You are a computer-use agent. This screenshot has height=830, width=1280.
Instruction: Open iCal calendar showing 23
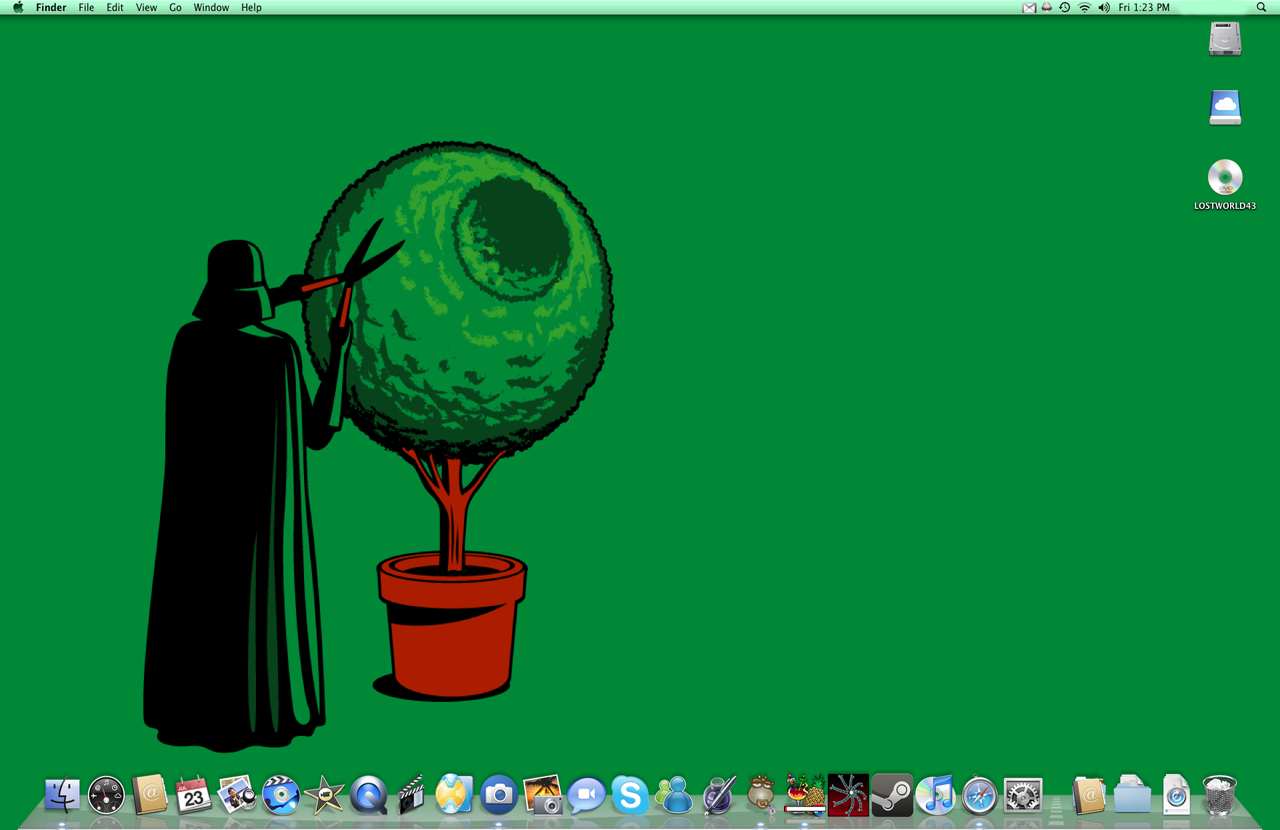pos(193,795)
